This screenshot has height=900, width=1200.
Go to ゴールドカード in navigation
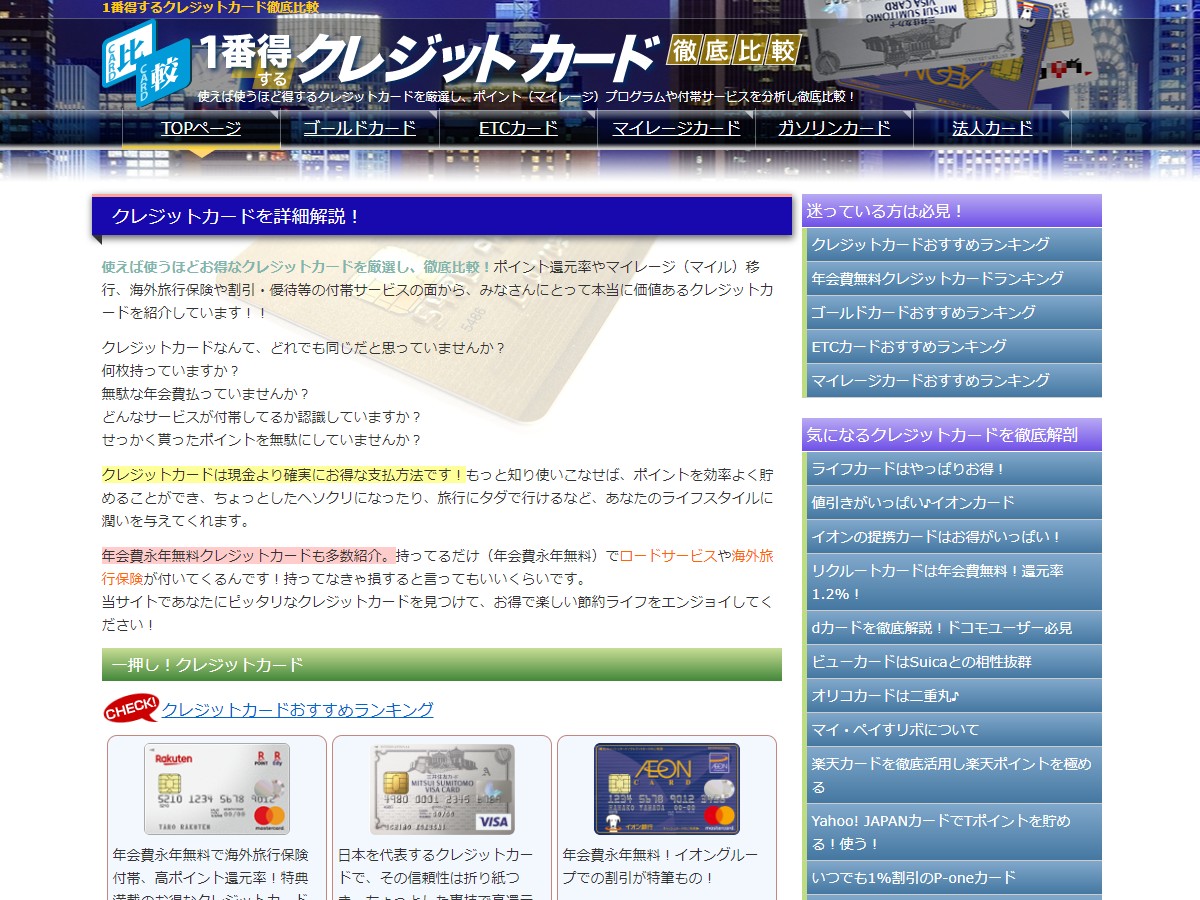[x=359, y=128]
